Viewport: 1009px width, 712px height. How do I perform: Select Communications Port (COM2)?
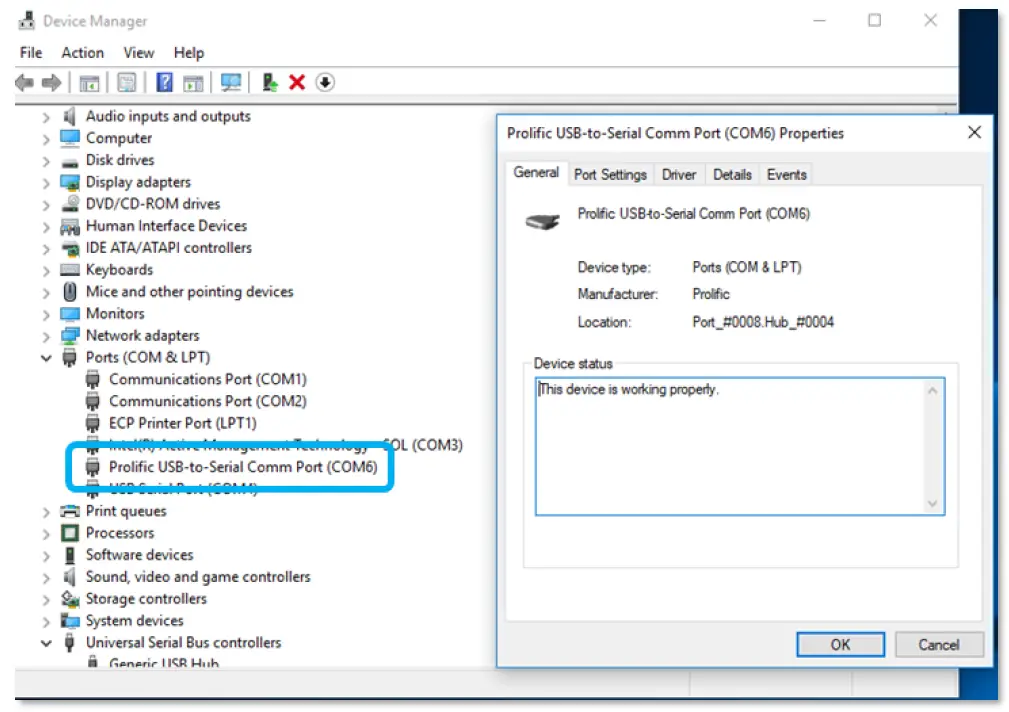click(208, 401)
